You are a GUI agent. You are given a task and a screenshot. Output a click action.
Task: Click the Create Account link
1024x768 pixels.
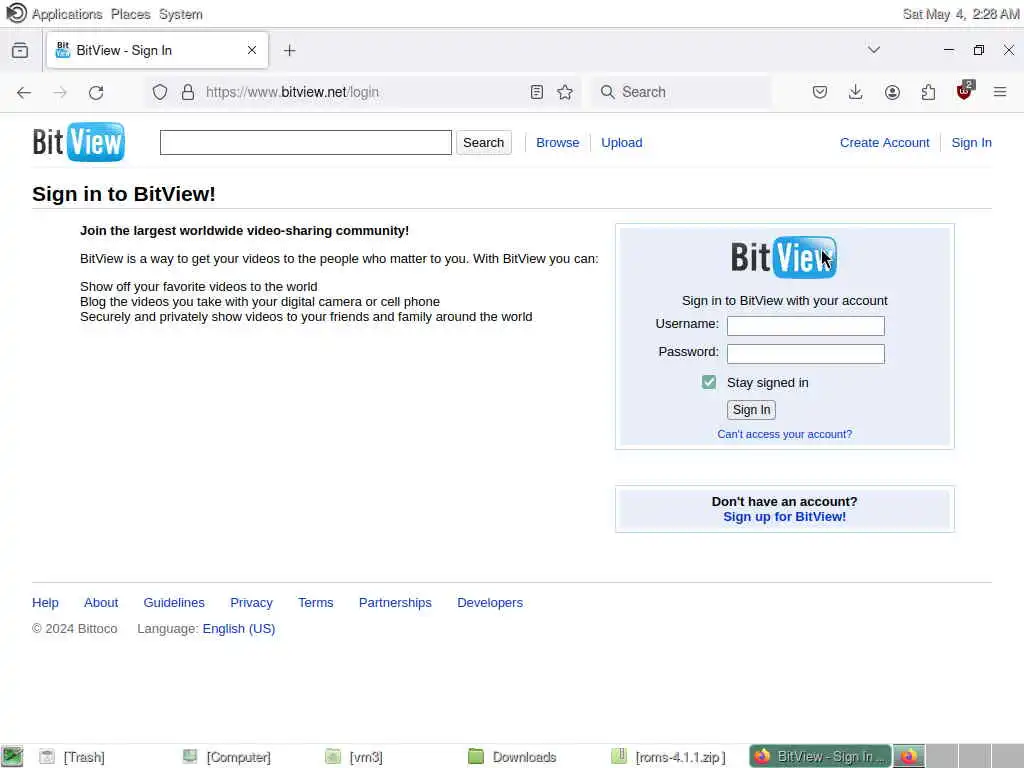click(884, 142)
